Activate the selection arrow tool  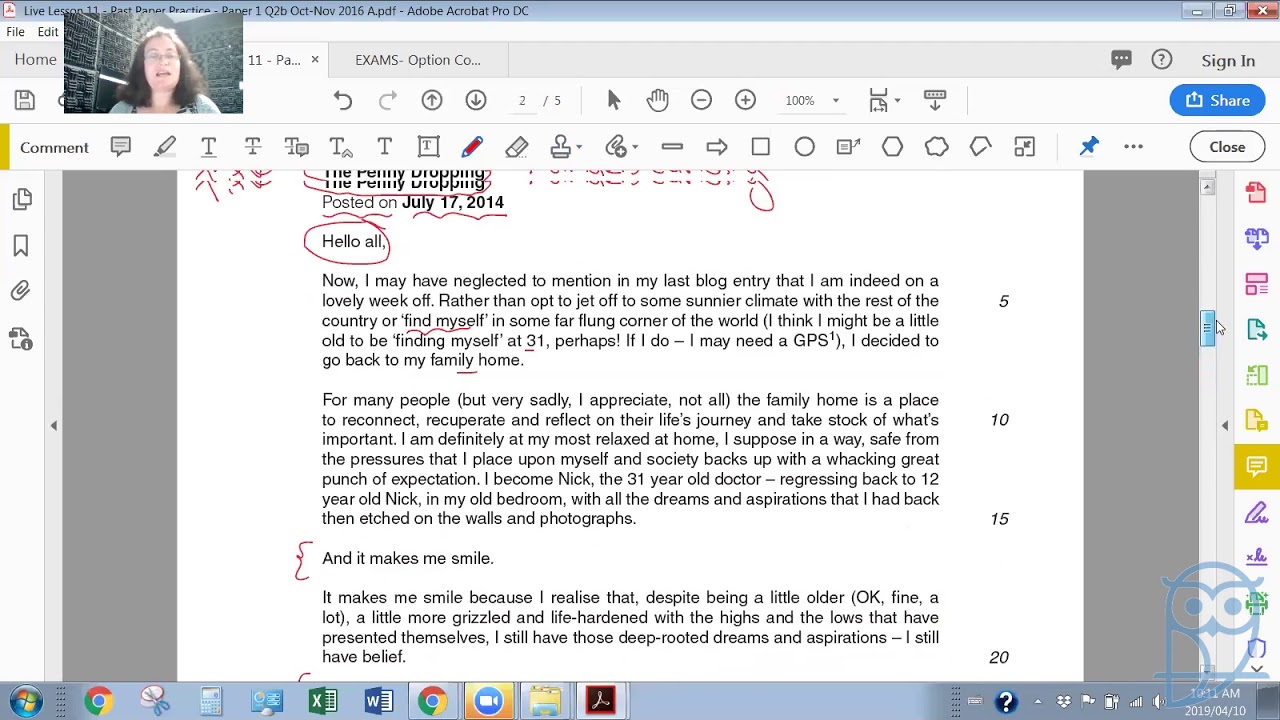point(614,100)
